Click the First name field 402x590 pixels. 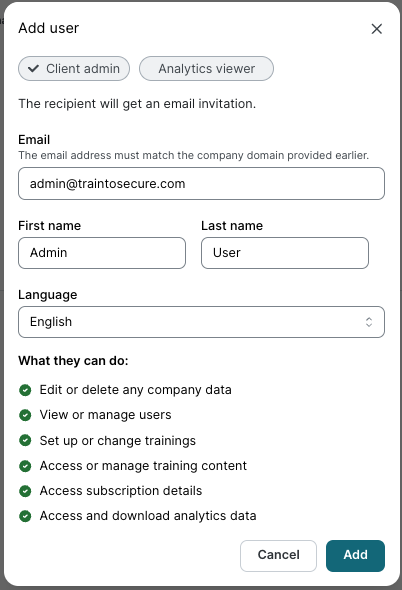click(x=102, y=253)
